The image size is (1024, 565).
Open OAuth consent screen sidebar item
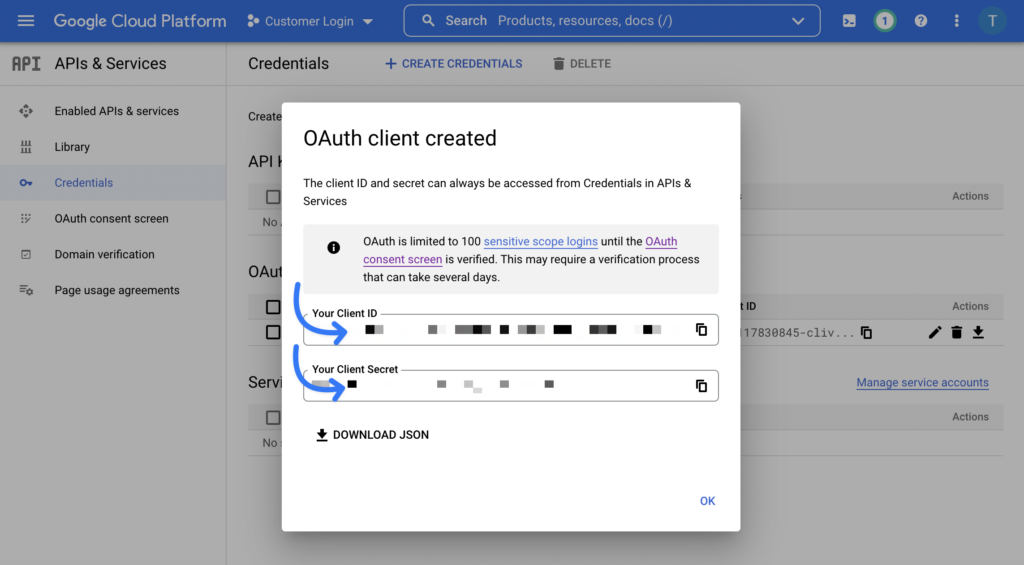[x=113, y=219]
